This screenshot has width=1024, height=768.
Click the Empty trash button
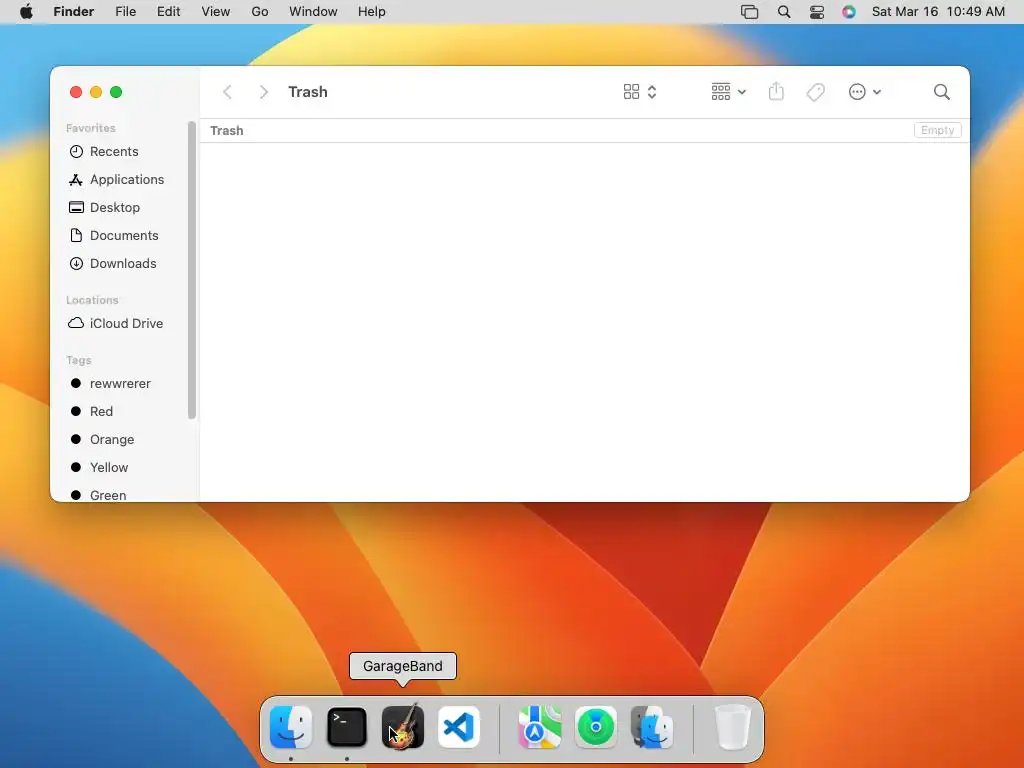point(937,130)
